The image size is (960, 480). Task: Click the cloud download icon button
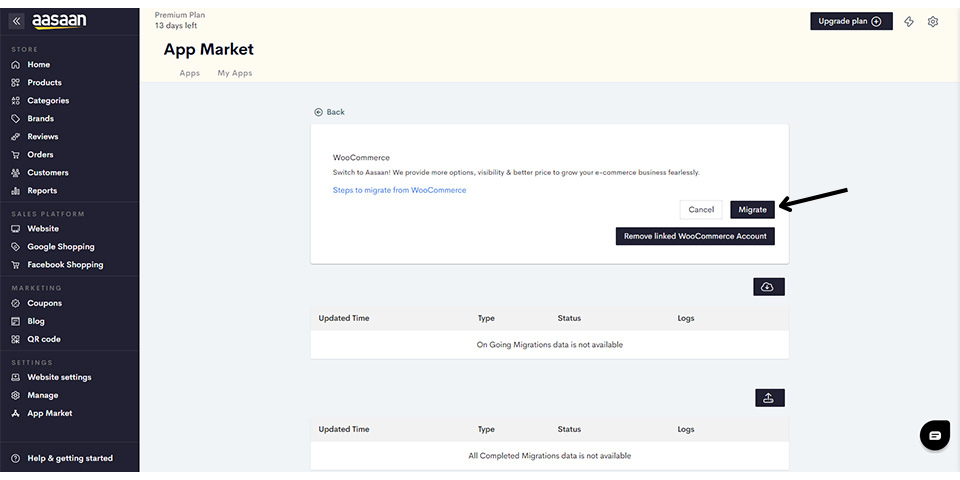768,287
